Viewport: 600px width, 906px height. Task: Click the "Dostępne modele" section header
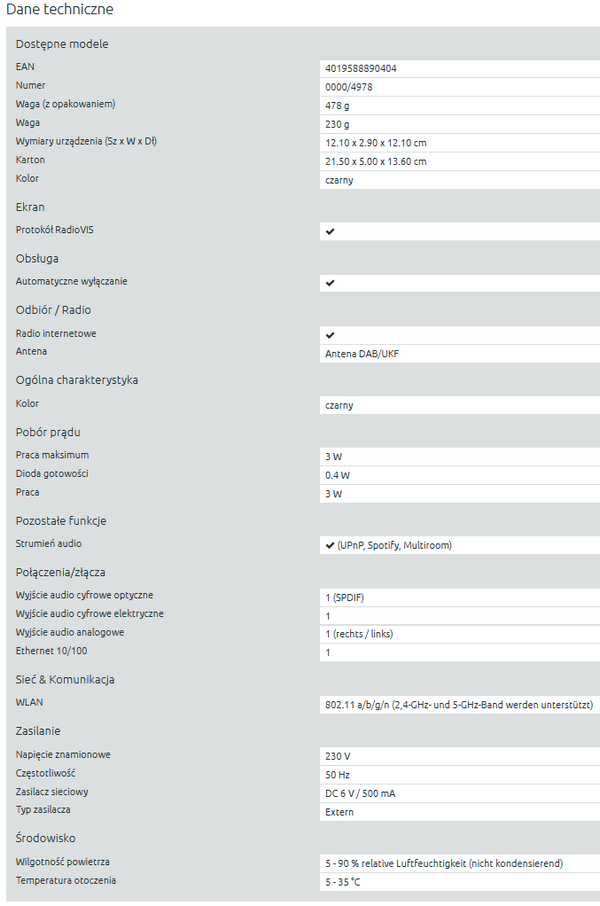pos(62,44)
